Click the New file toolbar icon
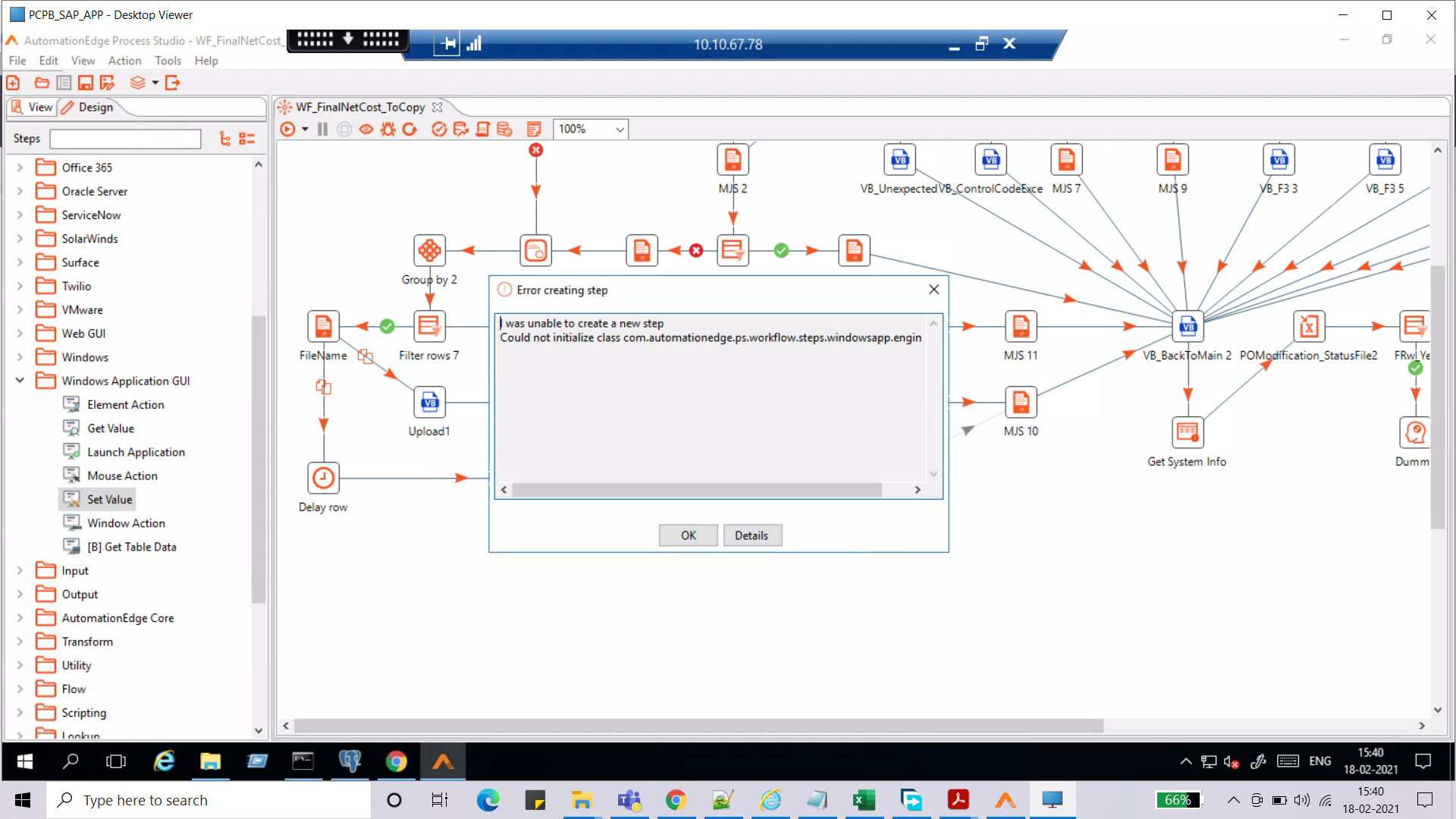Viewport: 1456px width, 819px height. coord(13,83)
